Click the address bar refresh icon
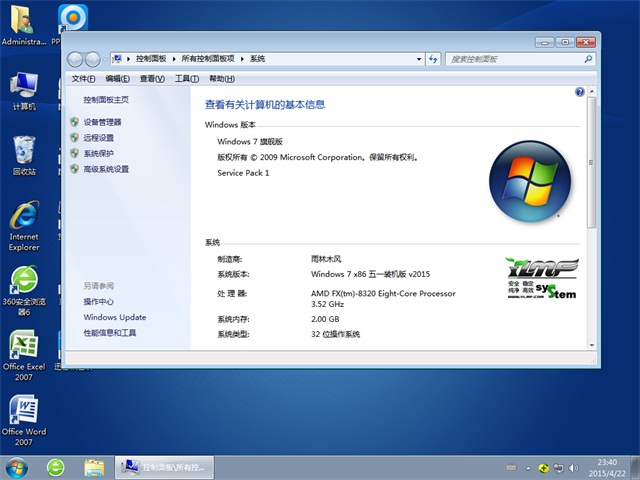The width and height of the screenshot is (640, 480). (x=432, y=59)
